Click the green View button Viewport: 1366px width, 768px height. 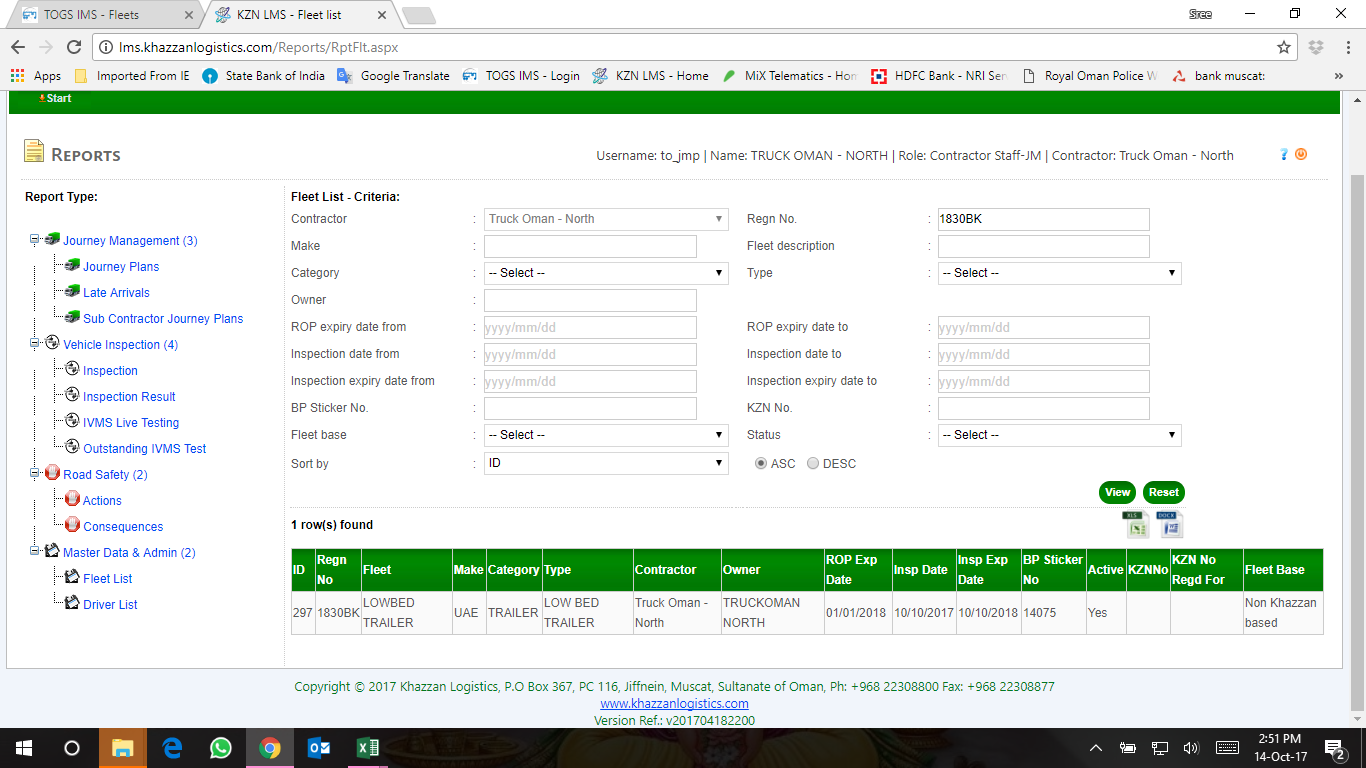(x=1117, y=492)
